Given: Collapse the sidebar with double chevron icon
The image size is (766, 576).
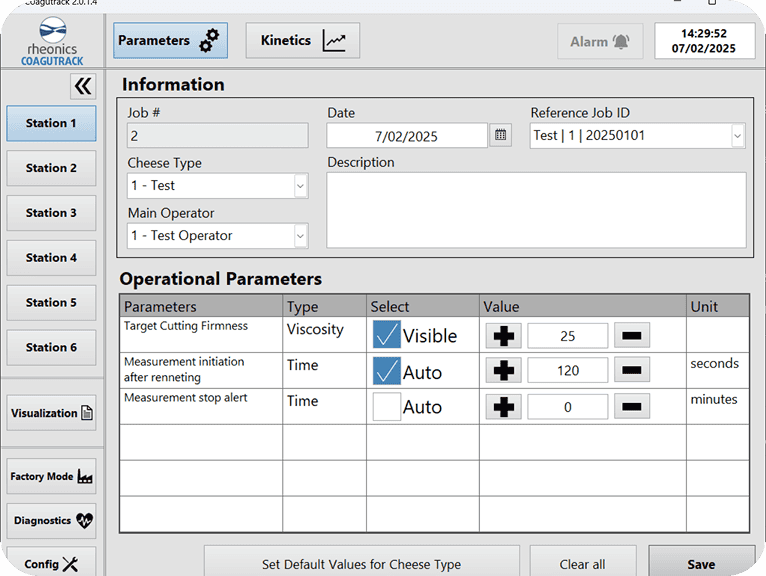Looking at the screenshot, I should [x=83, y=86].
